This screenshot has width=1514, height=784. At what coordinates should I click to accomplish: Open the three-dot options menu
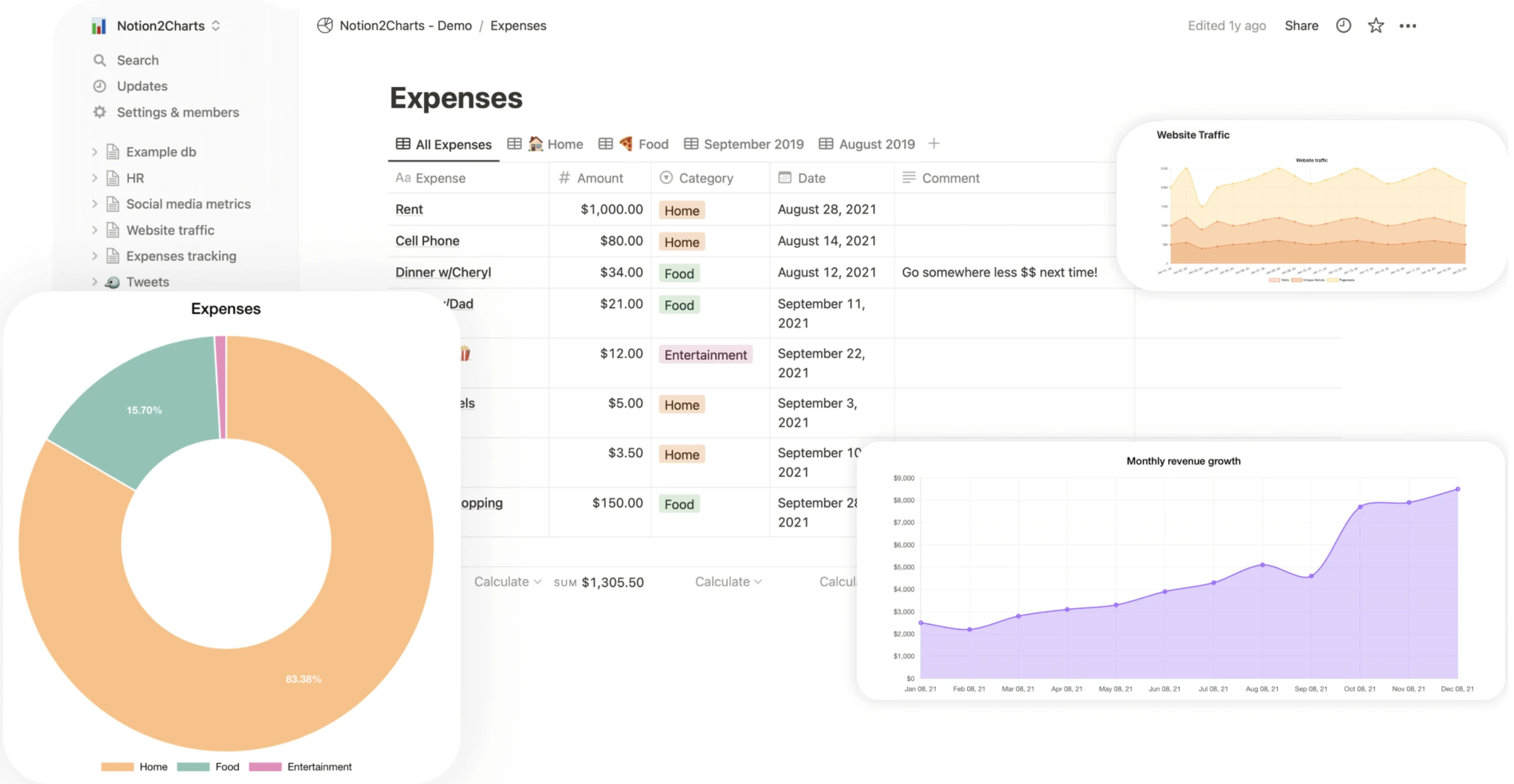point(1409,25)
